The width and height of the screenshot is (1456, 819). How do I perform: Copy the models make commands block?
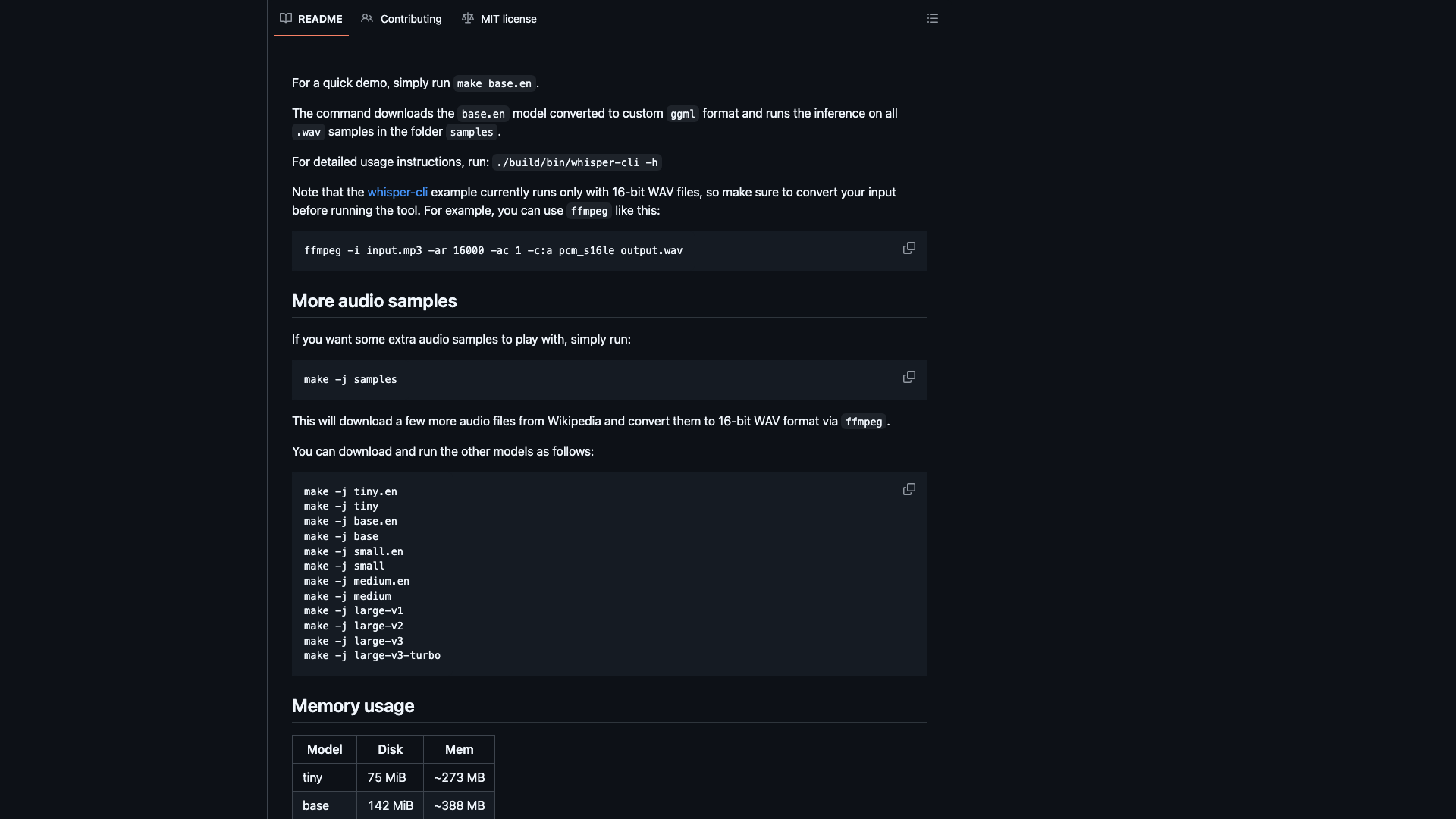tap(909, 489)
